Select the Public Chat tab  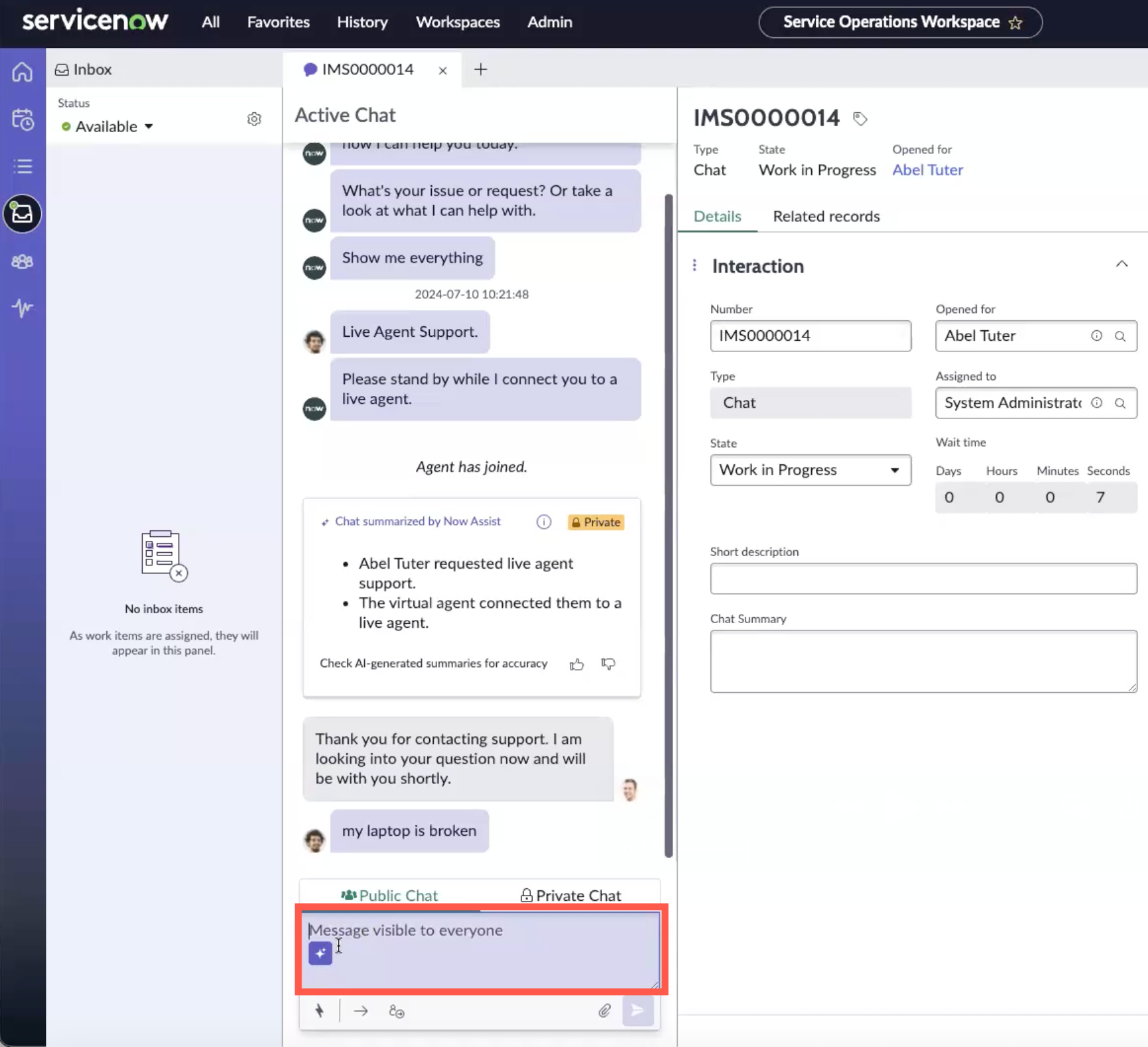389,896
